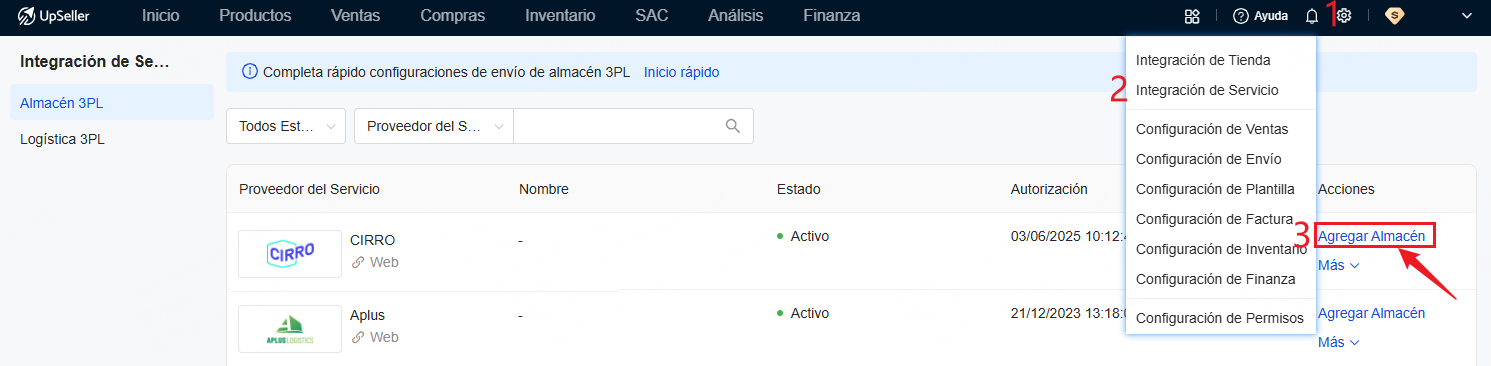Open the settings gear icon

[1345, 16]
